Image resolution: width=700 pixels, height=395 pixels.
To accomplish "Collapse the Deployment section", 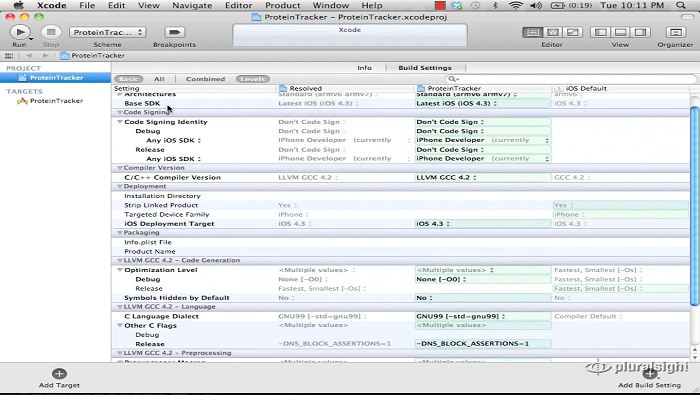I will (x=119, y=187).
